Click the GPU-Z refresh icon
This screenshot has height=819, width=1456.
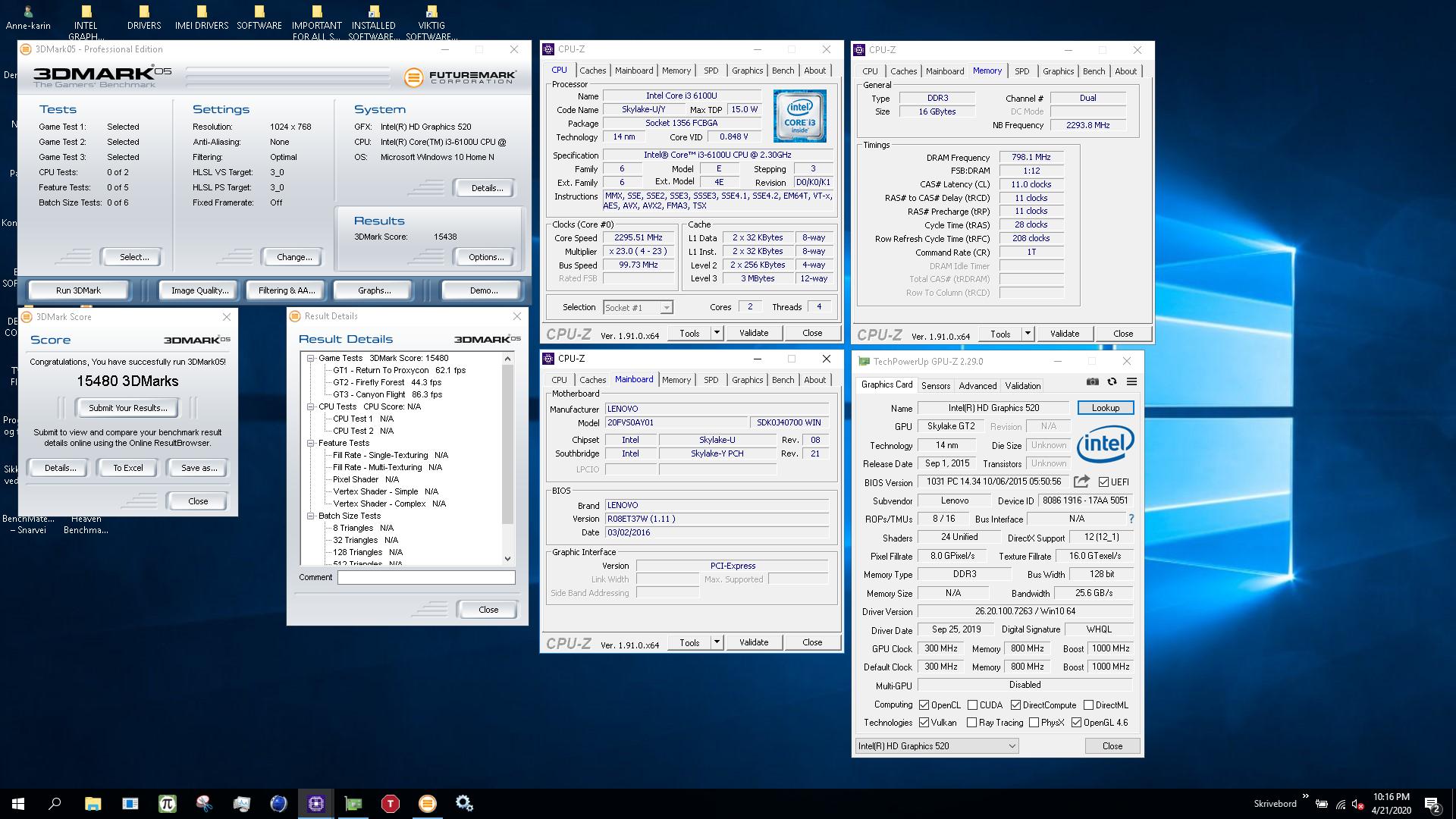(x=1112, y=381)
